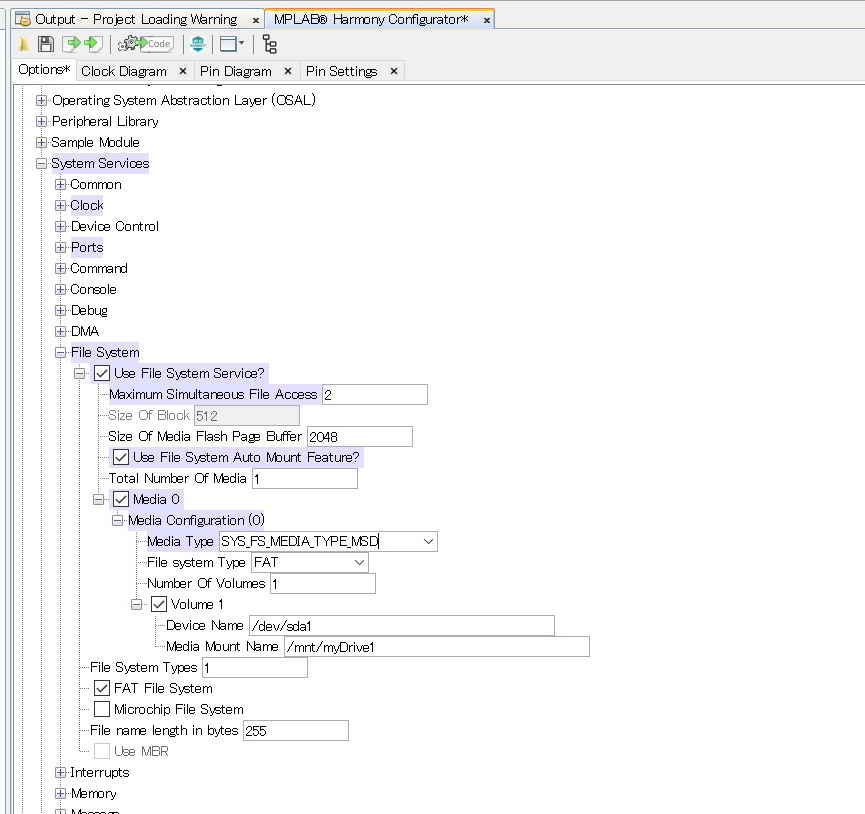Click the round teal icon in toolbar
Viewport: 865px width, 814px height.
click(x=198, y=44)
